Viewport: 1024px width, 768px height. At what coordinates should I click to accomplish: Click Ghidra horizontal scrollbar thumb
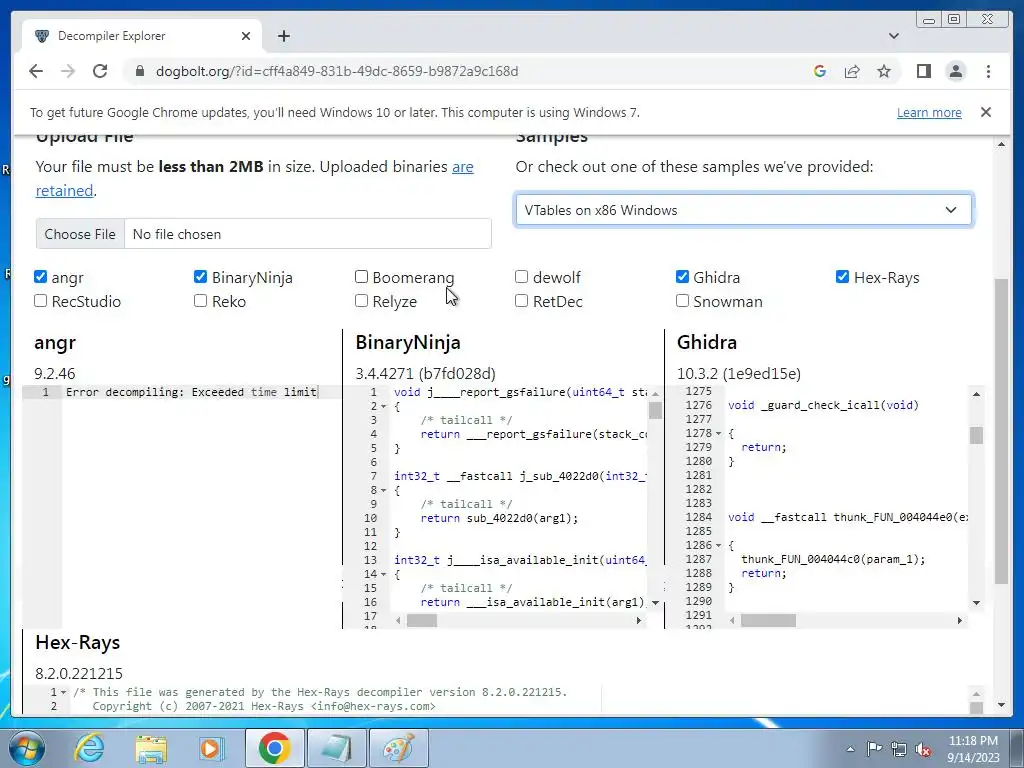coord(768,620)
